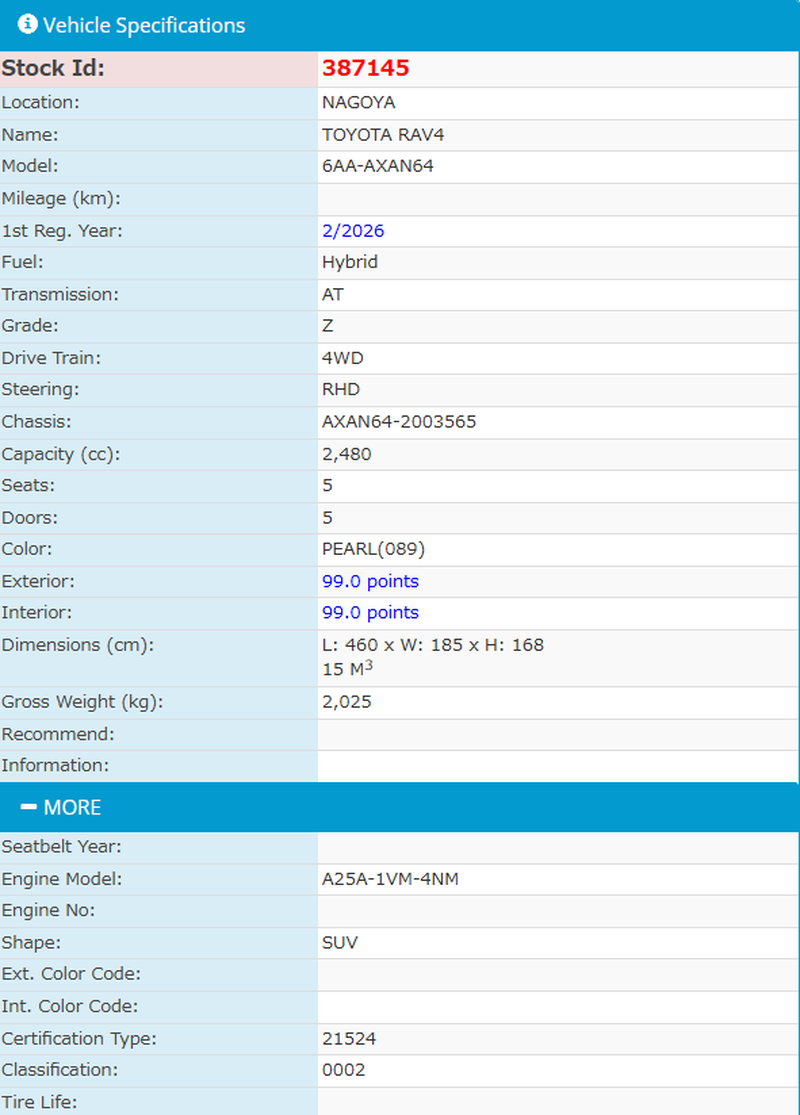Select chassis number AXAN64-2003565
This screenshot has width=800, height=1115.
point(399,422)
